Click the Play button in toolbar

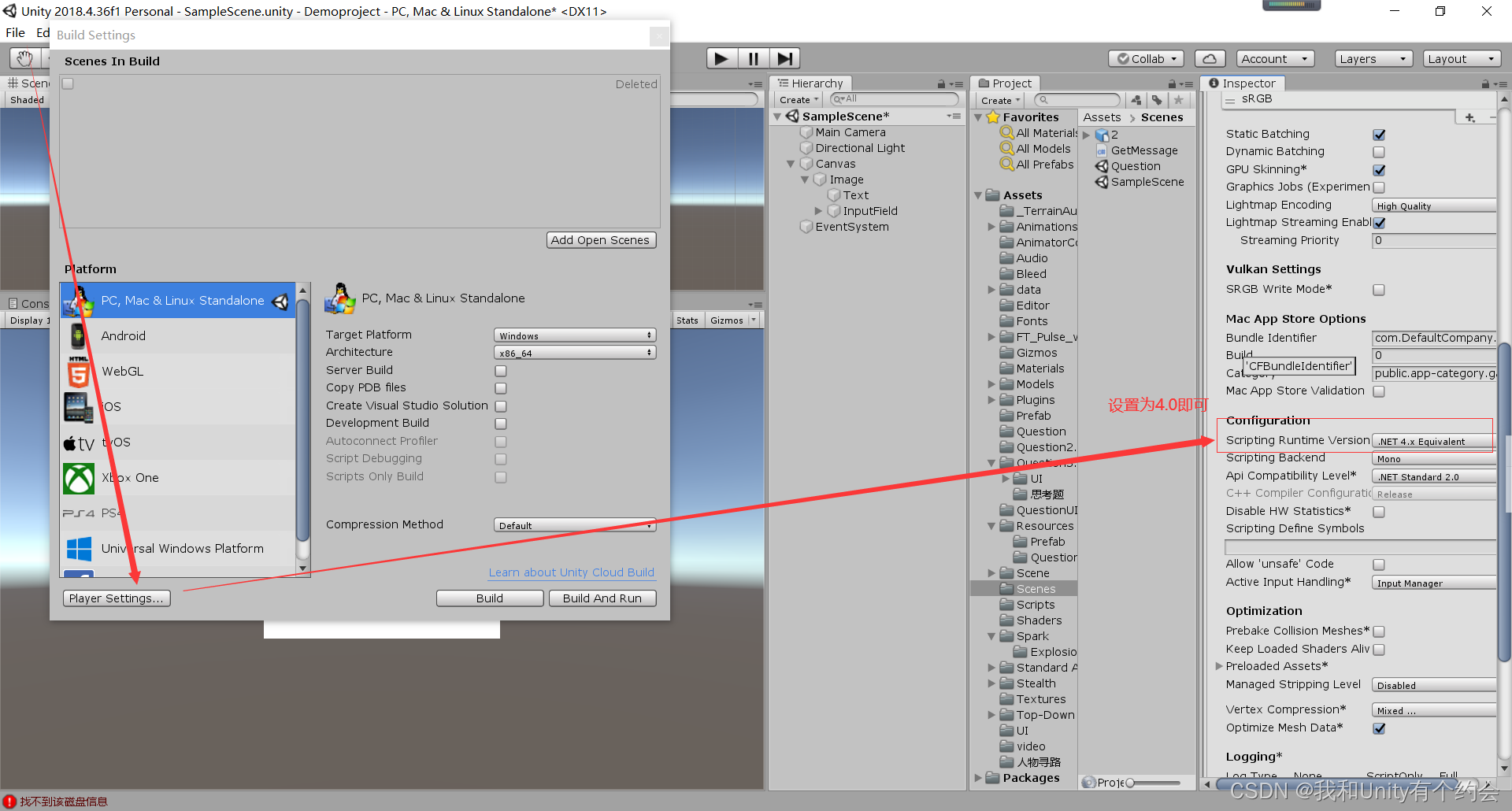click(x=721, y=58)
